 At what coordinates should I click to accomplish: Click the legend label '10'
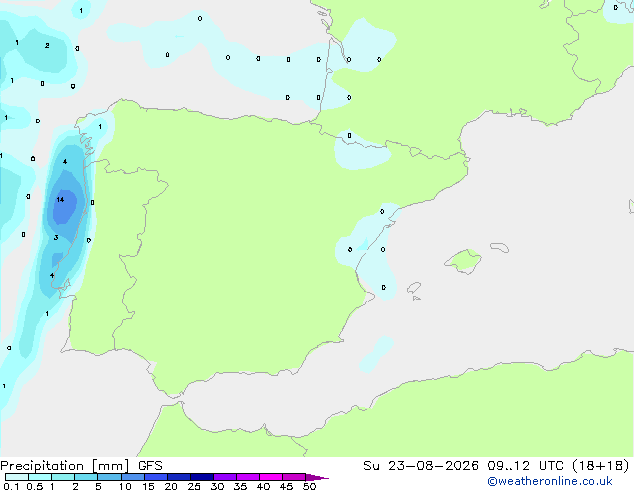pos(125,486)
